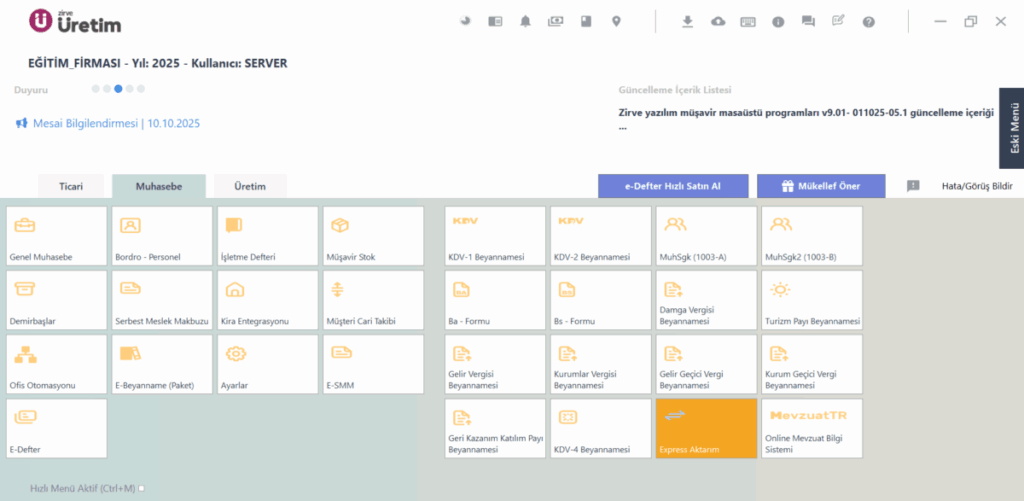Click the download arrow icon
The width and height of the screenshot is (1024, 501).
(687, 22)
